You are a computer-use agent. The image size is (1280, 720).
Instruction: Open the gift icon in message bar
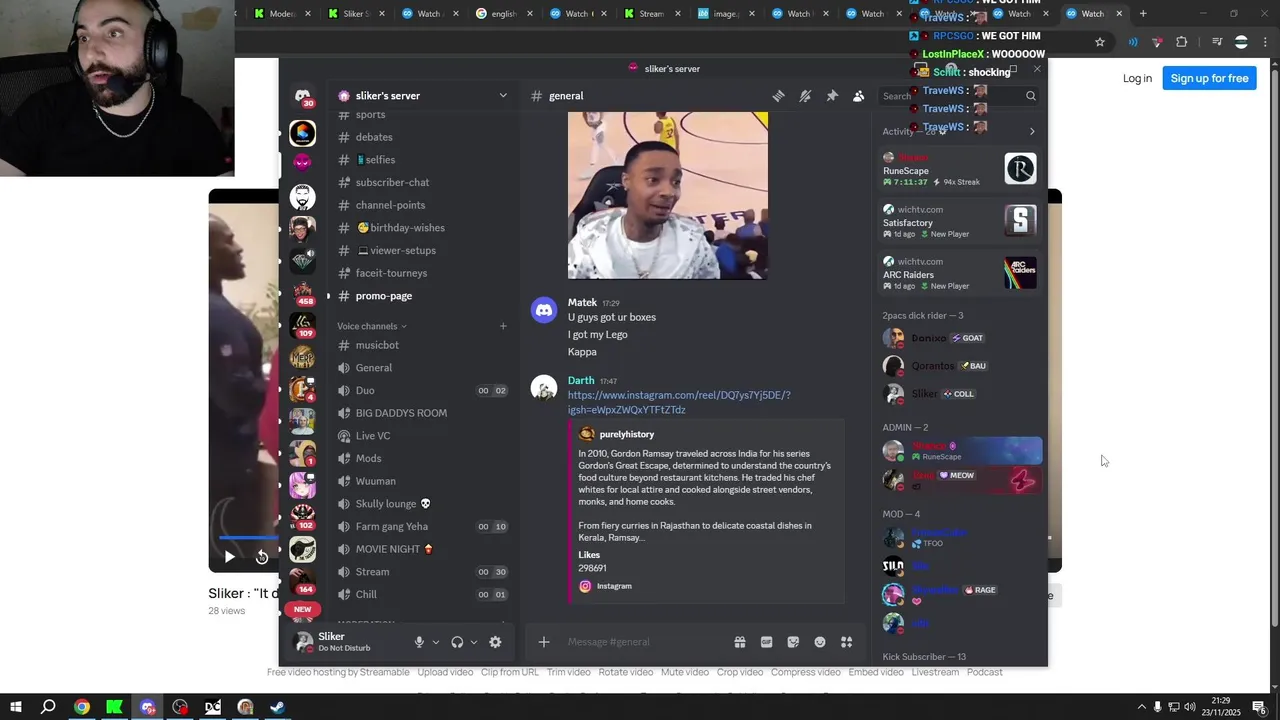tap(740, 642)
